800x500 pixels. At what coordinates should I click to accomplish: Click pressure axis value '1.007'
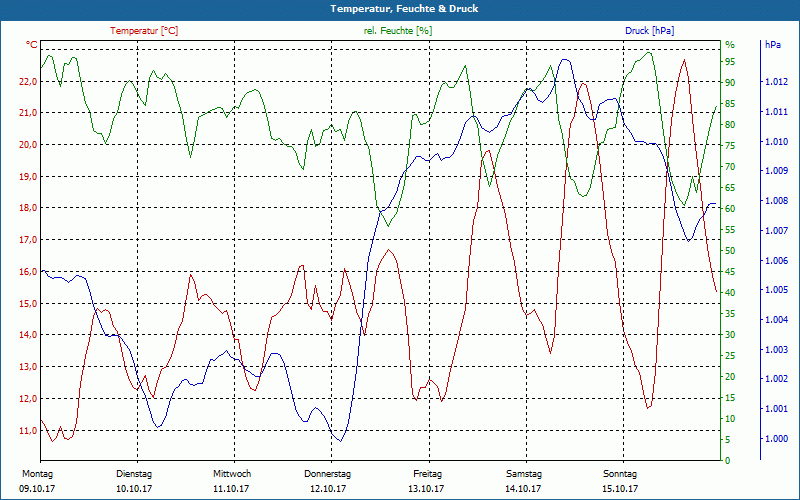pos(777,231)
